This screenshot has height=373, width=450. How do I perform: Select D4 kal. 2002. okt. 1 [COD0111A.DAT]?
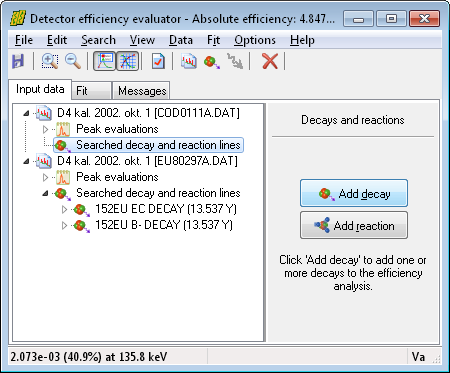pyautogui.click(x=148, y=113)
